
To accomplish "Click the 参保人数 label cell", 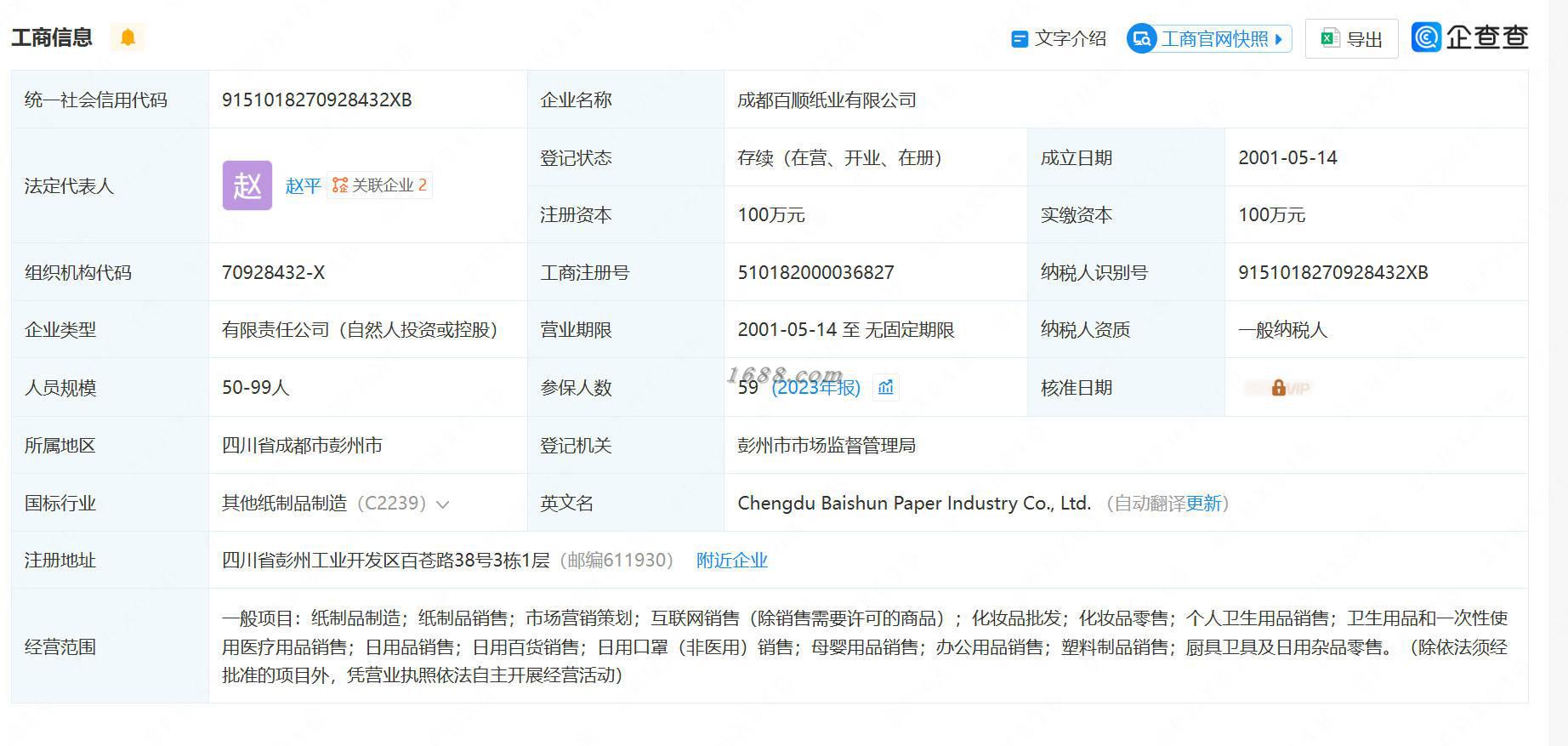I will click(x=625, y=388).
